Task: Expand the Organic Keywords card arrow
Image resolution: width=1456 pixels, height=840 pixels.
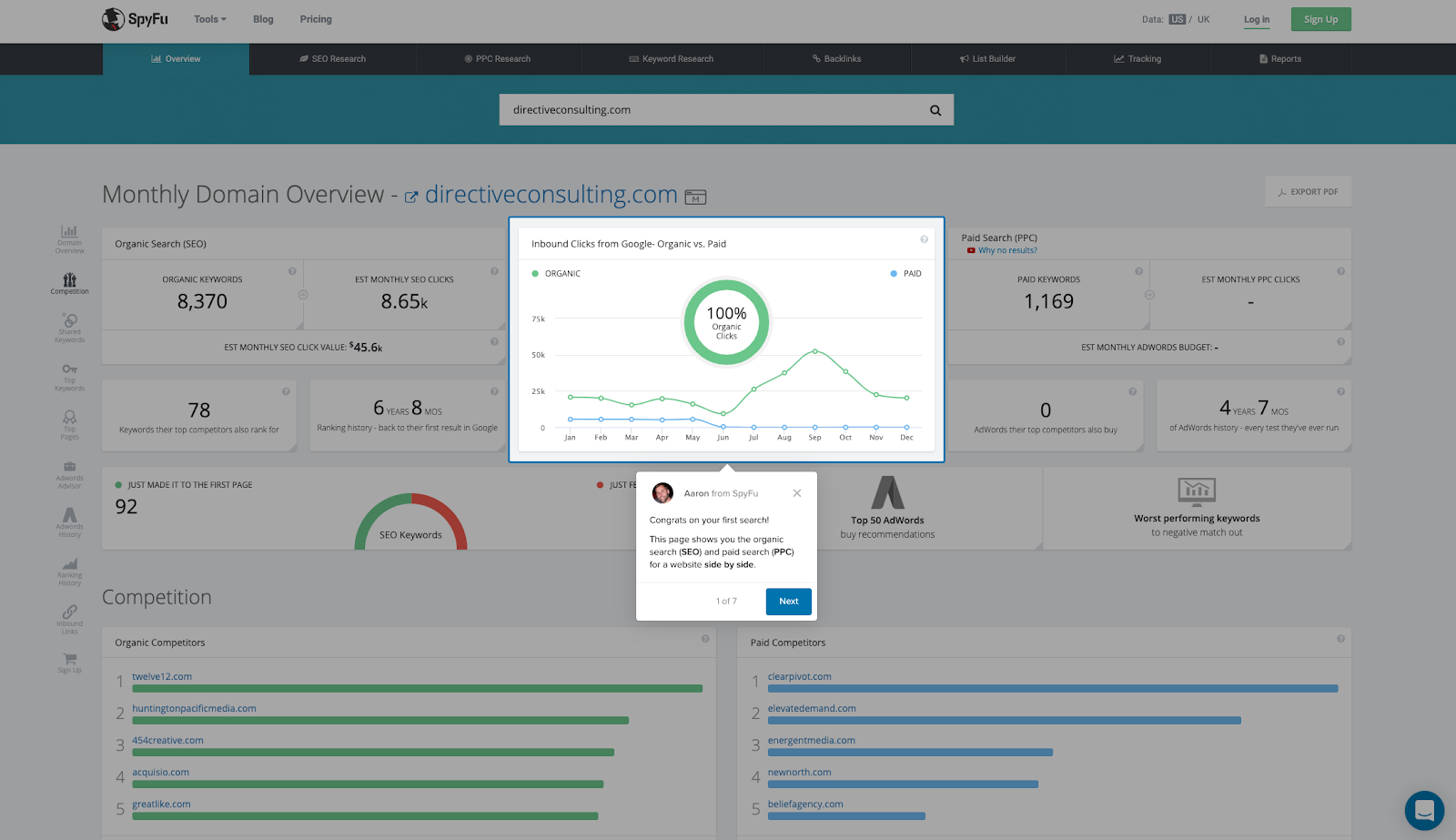Action: coord(303,295)
